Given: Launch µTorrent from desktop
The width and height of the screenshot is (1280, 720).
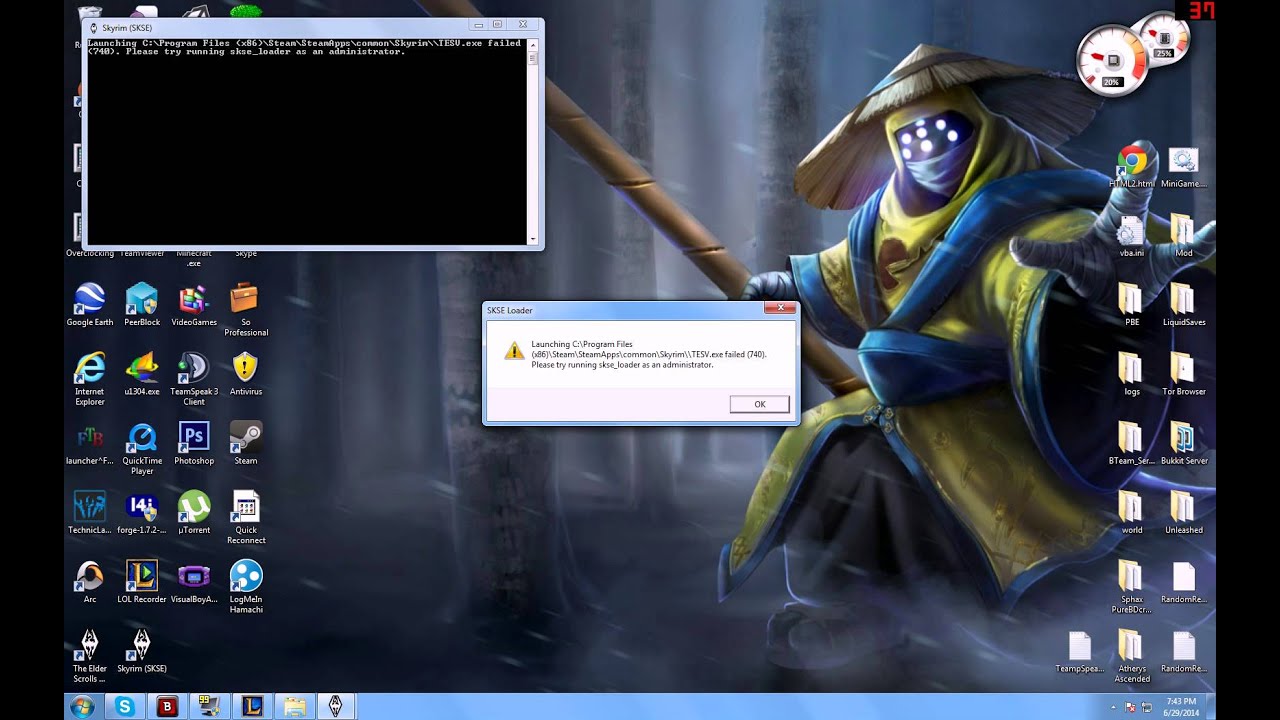Looking at the screenshot, I should 194,512.
